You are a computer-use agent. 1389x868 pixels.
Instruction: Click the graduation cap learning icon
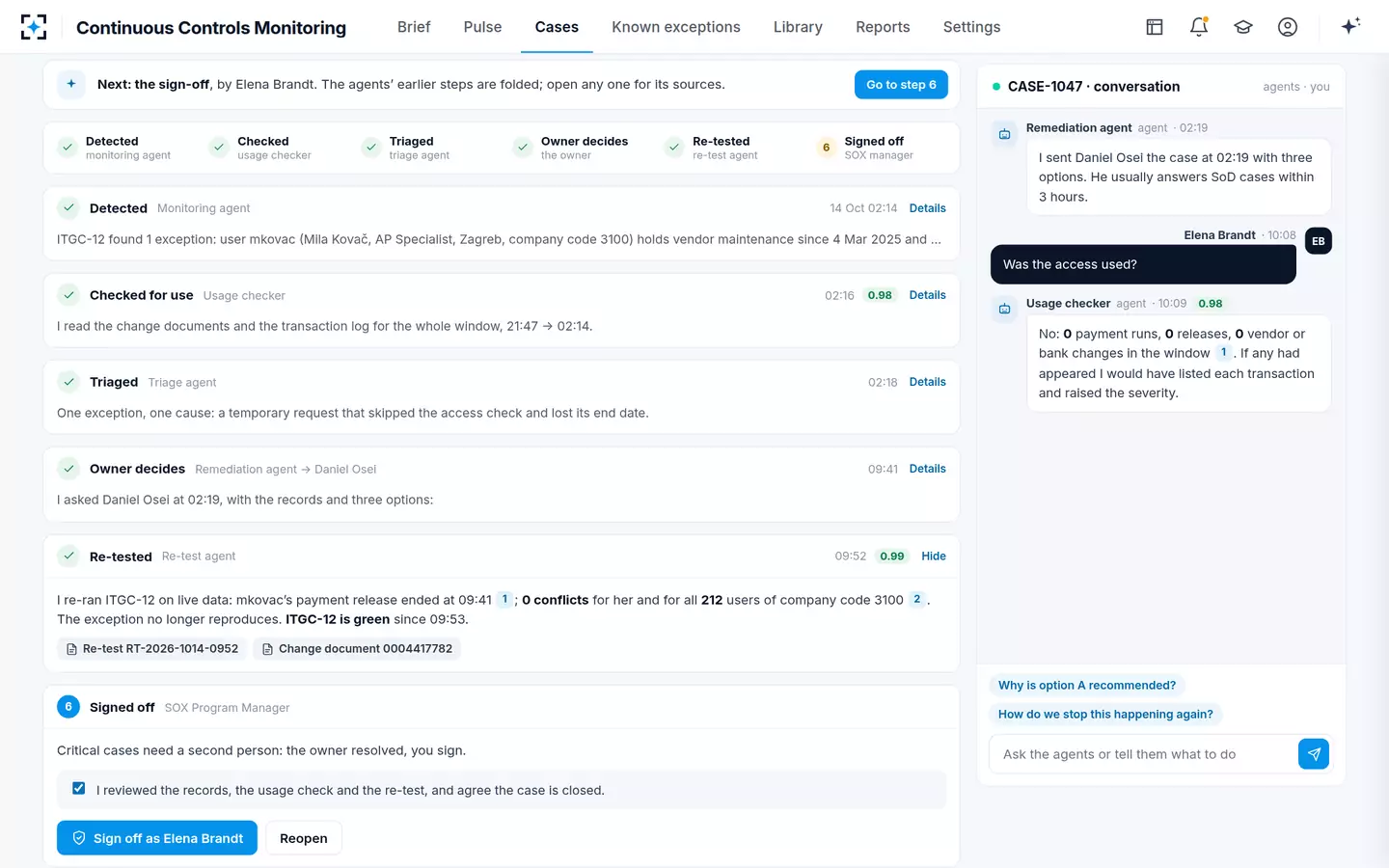(1243, 27)
